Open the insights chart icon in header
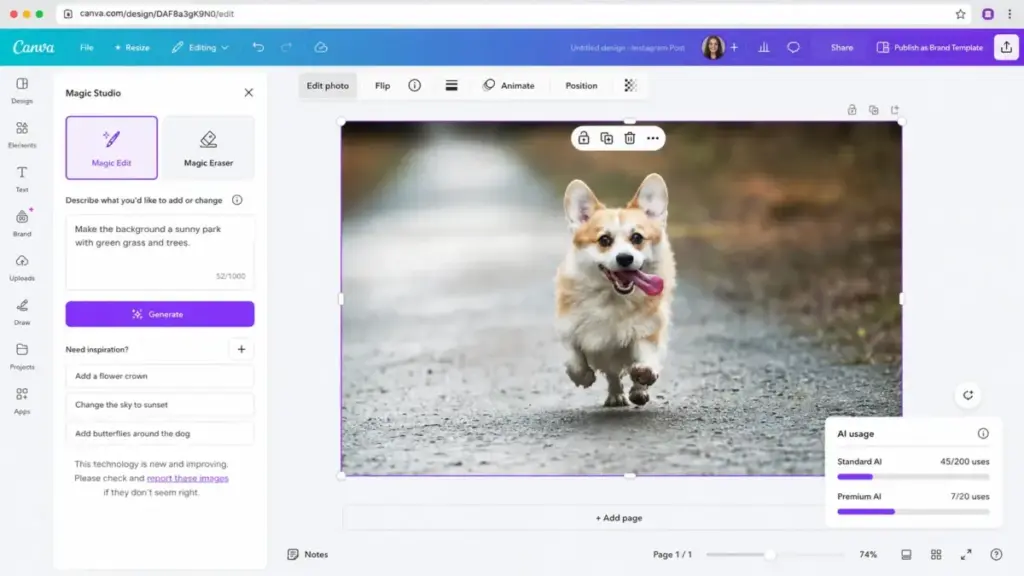The width and height of the screenshot is (1024, 576). tap(763, 47)
